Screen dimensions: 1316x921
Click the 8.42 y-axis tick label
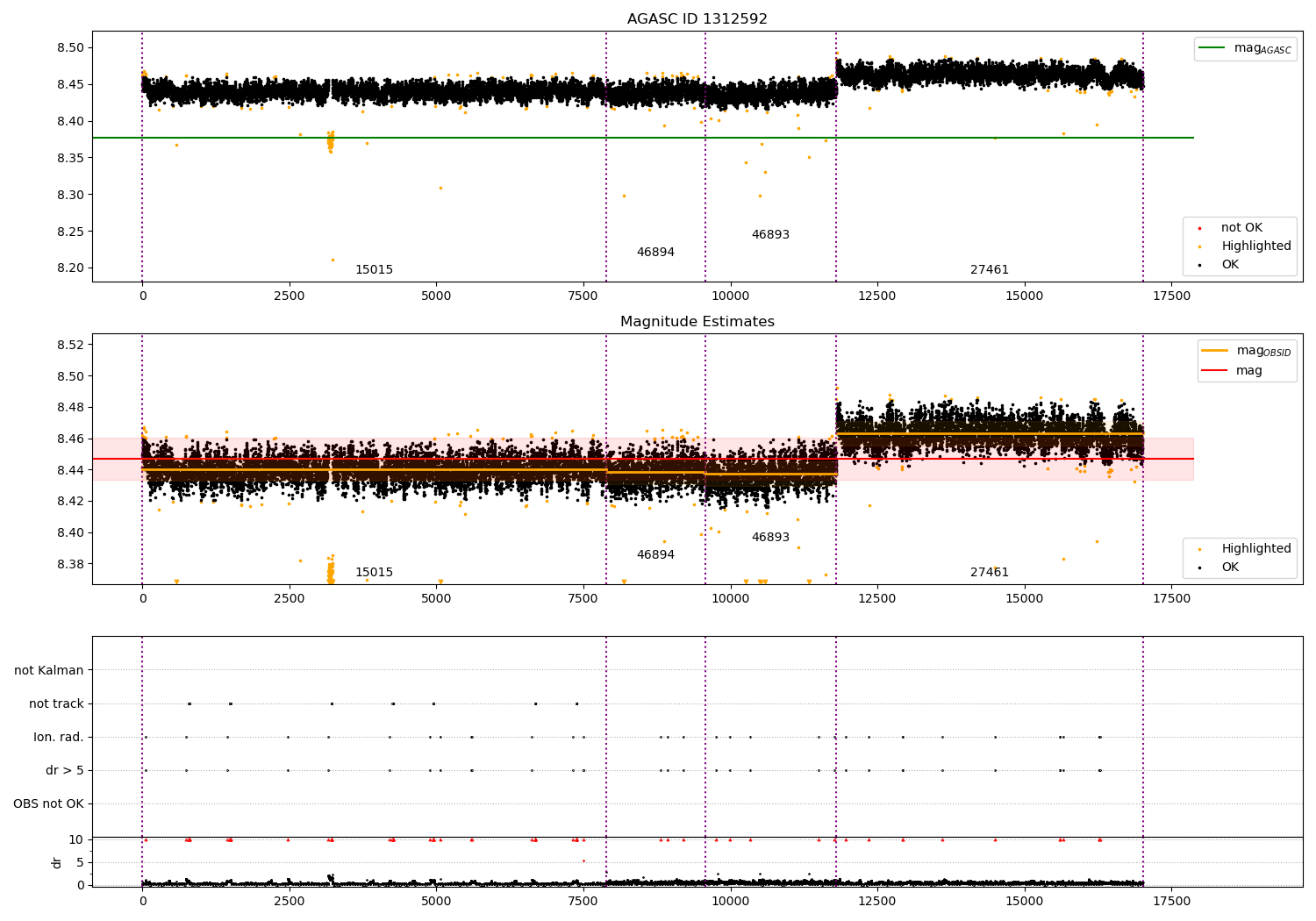[x=70, y=502]
